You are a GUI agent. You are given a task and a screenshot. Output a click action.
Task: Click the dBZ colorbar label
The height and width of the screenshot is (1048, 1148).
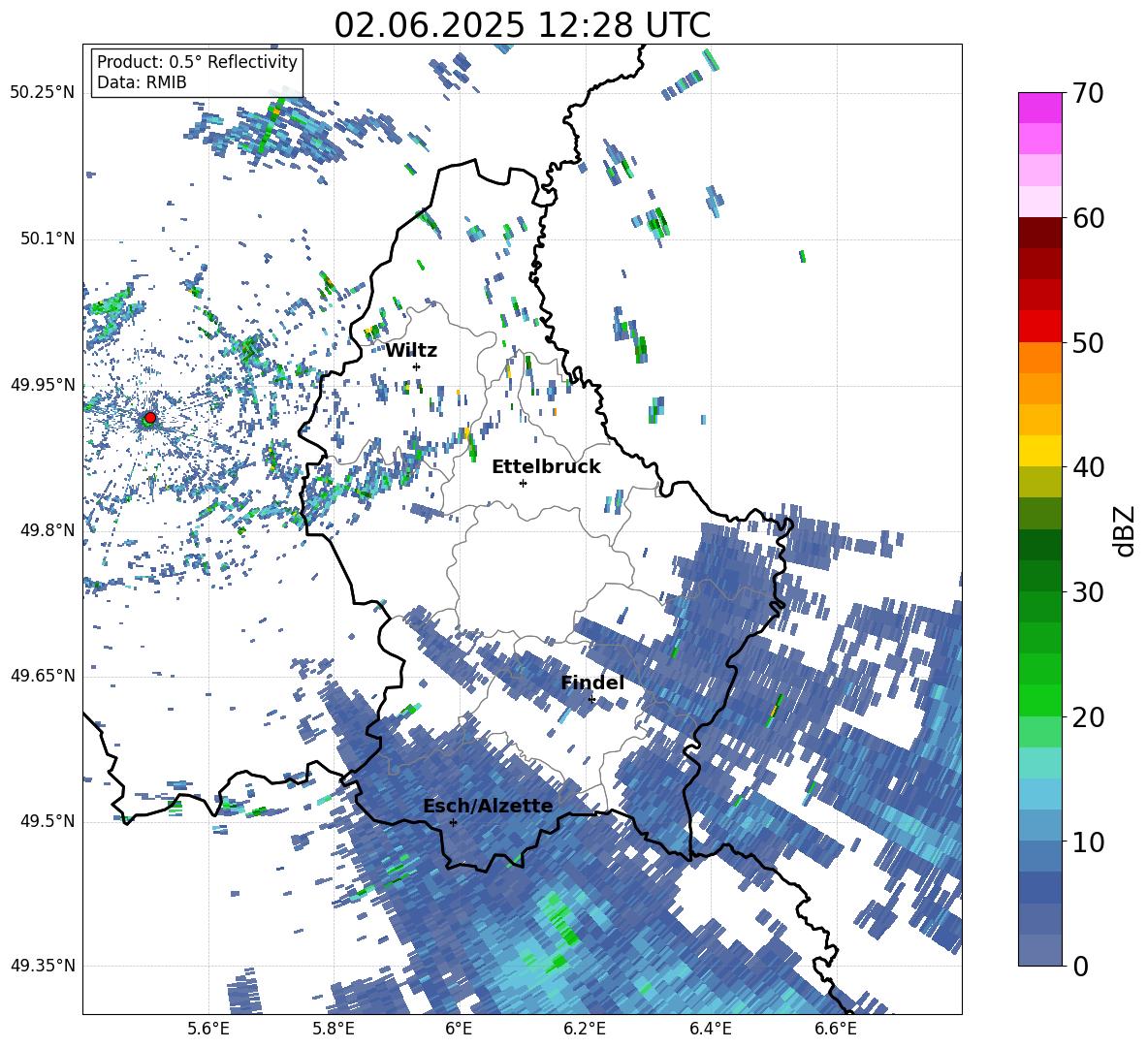coord(1126,530)
